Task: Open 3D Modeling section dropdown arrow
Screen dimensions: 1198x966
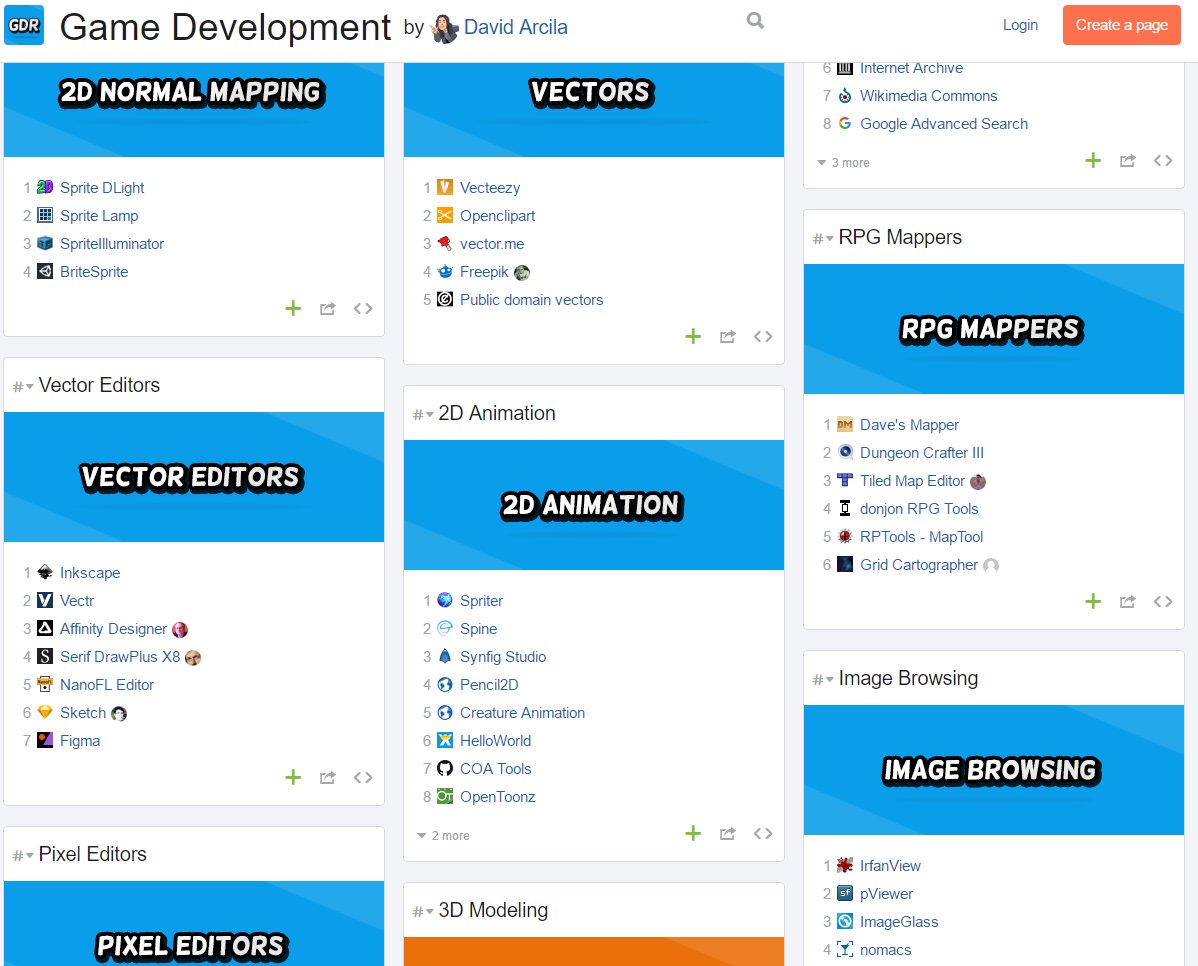Action: point(429,912)
